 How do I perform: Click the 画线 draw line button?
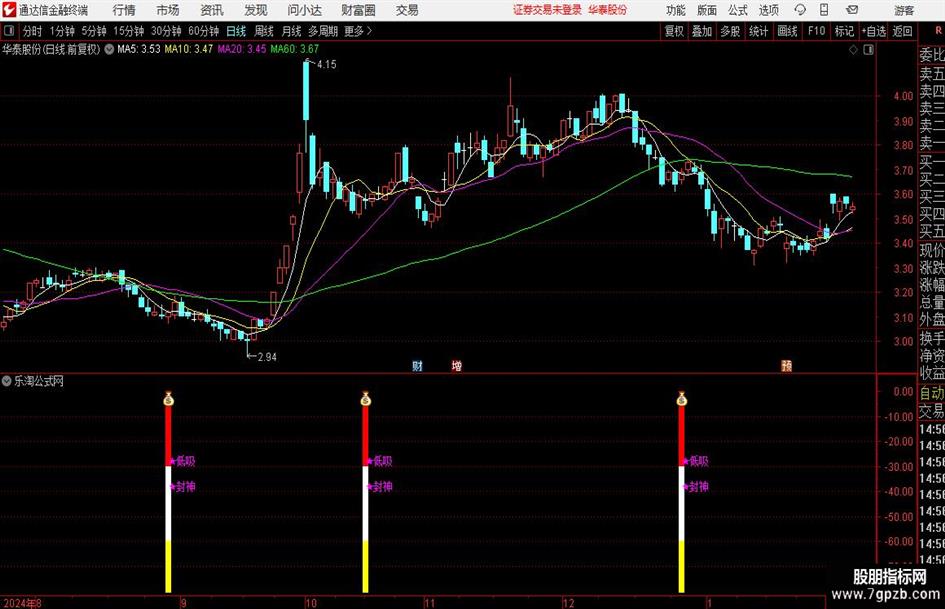click(787, 31)
